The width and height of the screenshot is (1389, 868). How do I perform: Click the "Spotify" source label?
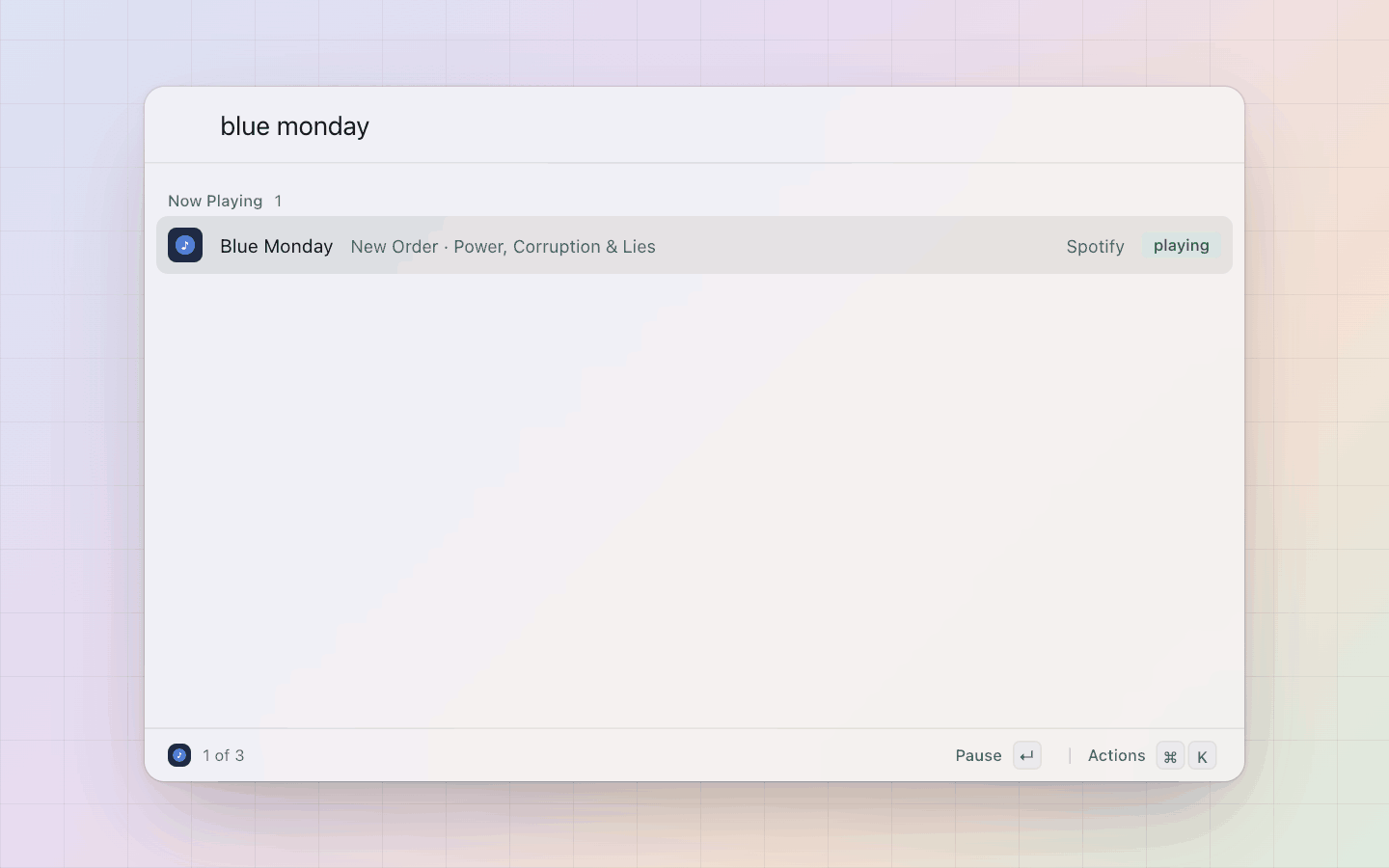pyautogui.click(x=1095, y=247)
